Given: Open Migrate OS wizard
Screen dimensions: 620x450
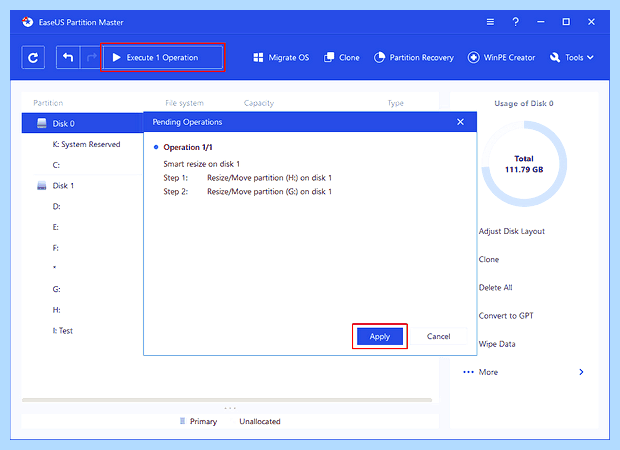Looking at the screenshot, I should (x=281, y=58).
